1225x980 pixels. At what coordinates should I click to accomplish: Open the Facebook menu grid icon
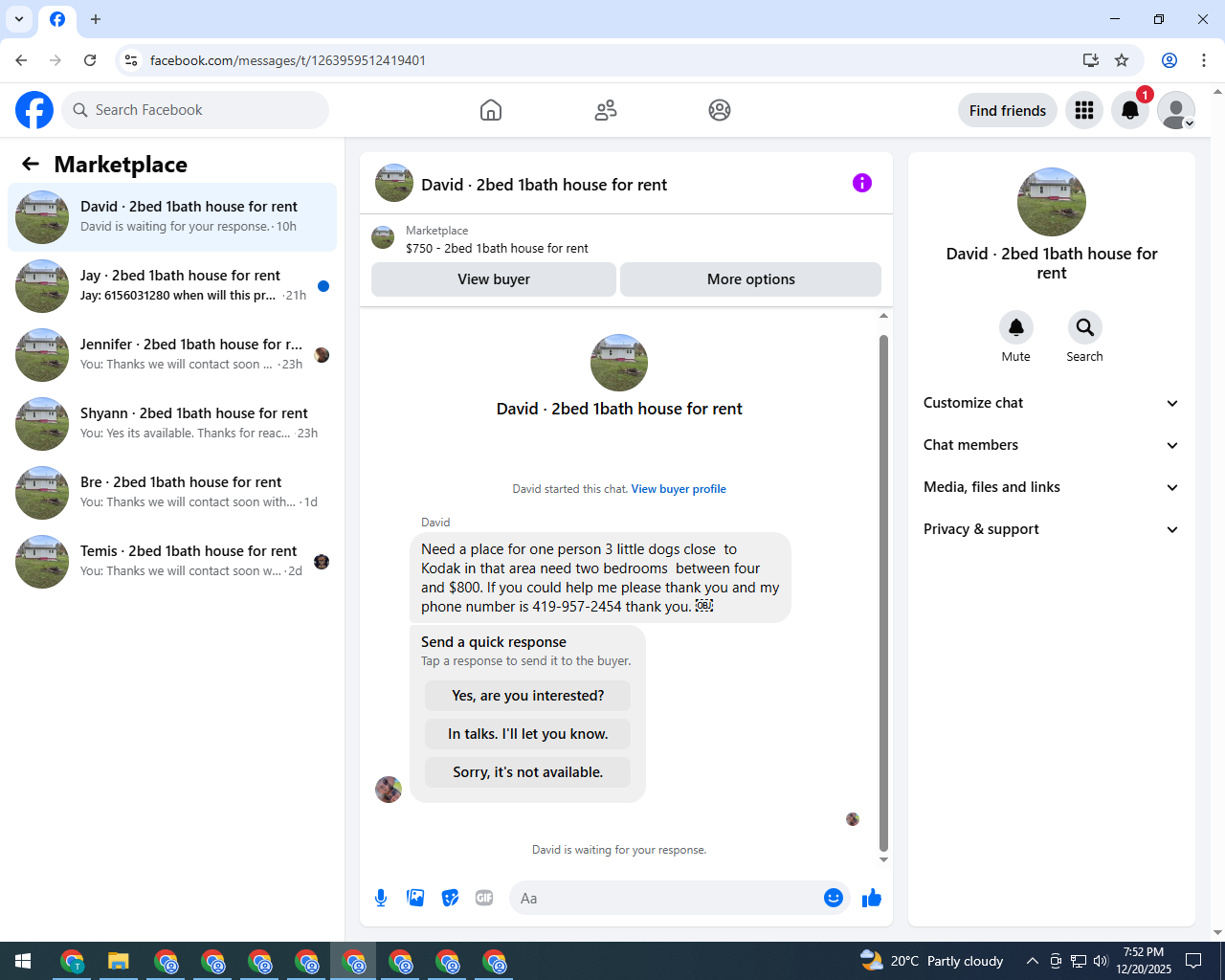tap(1084, 110)
